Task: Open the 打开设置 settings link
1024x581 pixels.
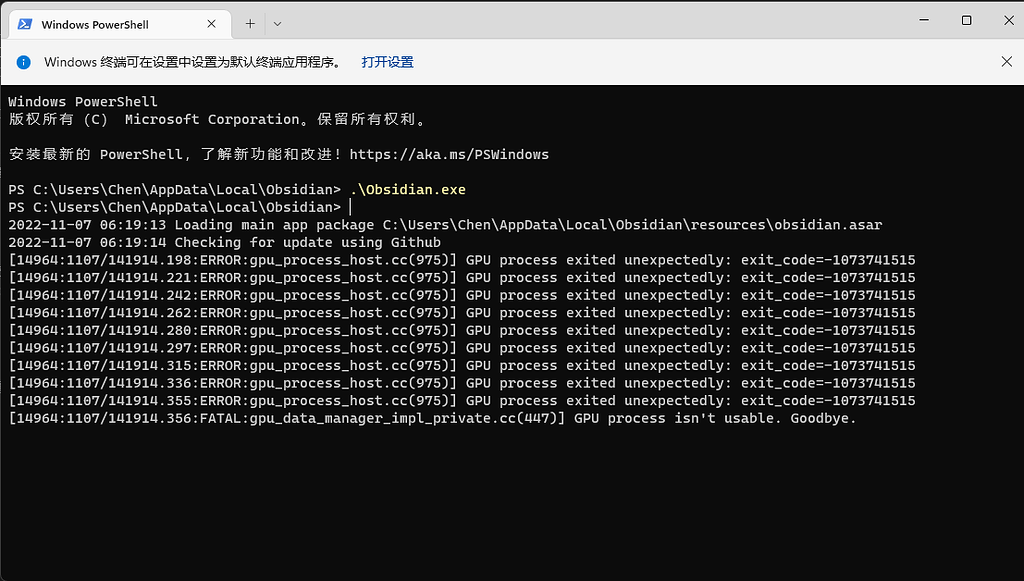Action: coord(387,62)
